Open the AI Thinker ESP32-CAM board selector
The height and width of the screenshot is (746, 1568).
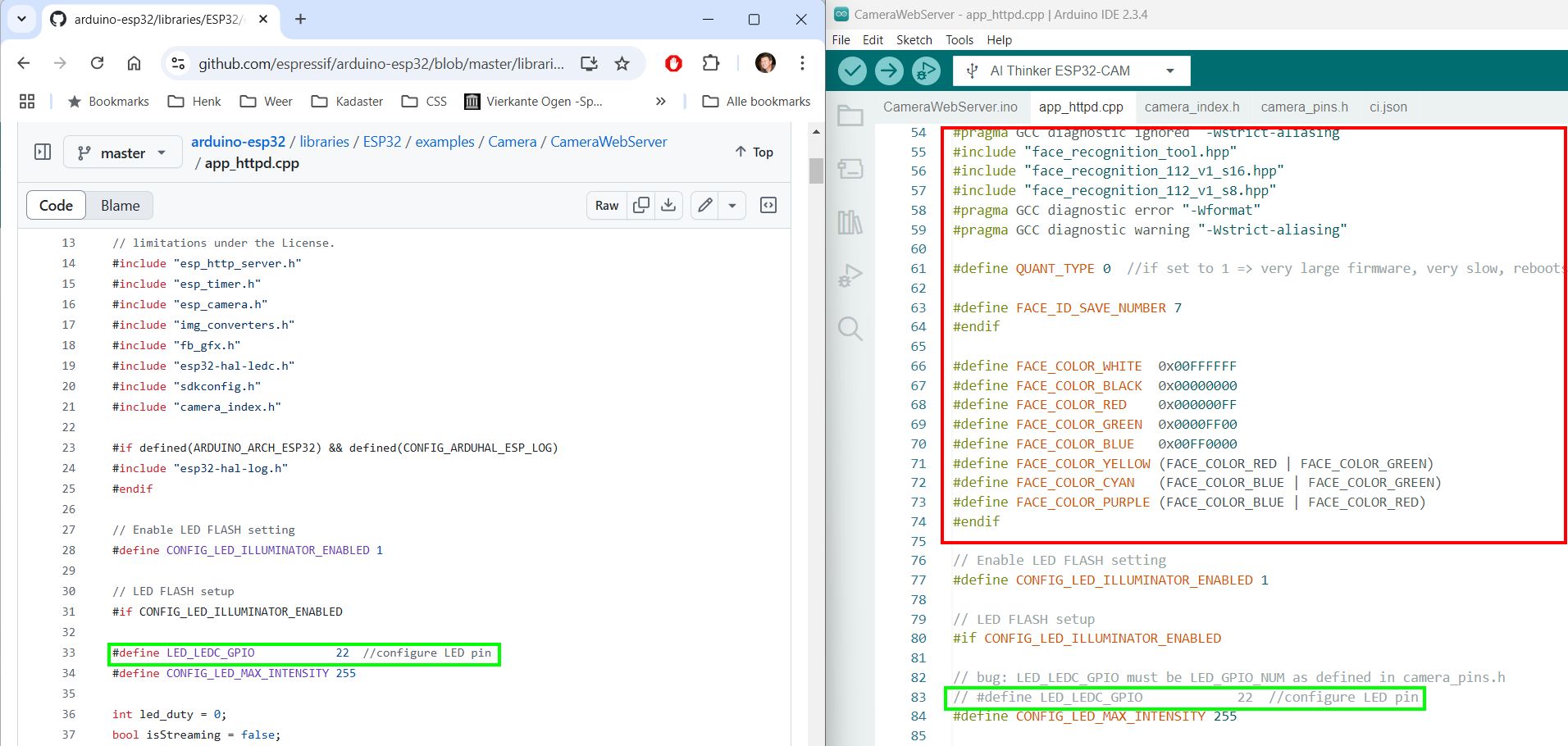1071,71
